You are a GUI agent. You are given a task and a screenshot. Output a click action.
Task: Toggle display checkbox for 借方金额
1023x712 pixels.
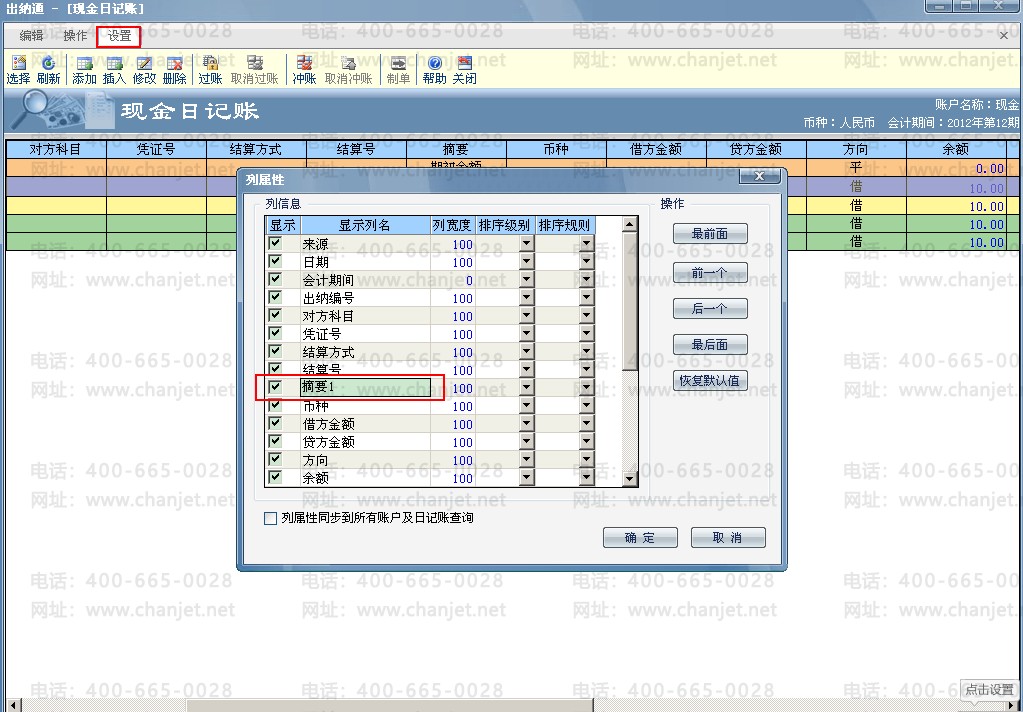[275, 423]
